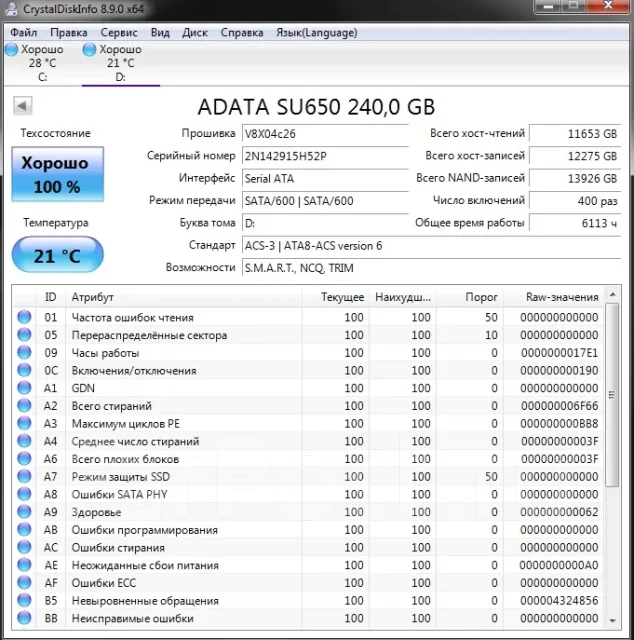Click status circle for Среднее число стираний
The width and height of the screenshot is (634, 640).
pyautogui.click(x=24, y=441)
